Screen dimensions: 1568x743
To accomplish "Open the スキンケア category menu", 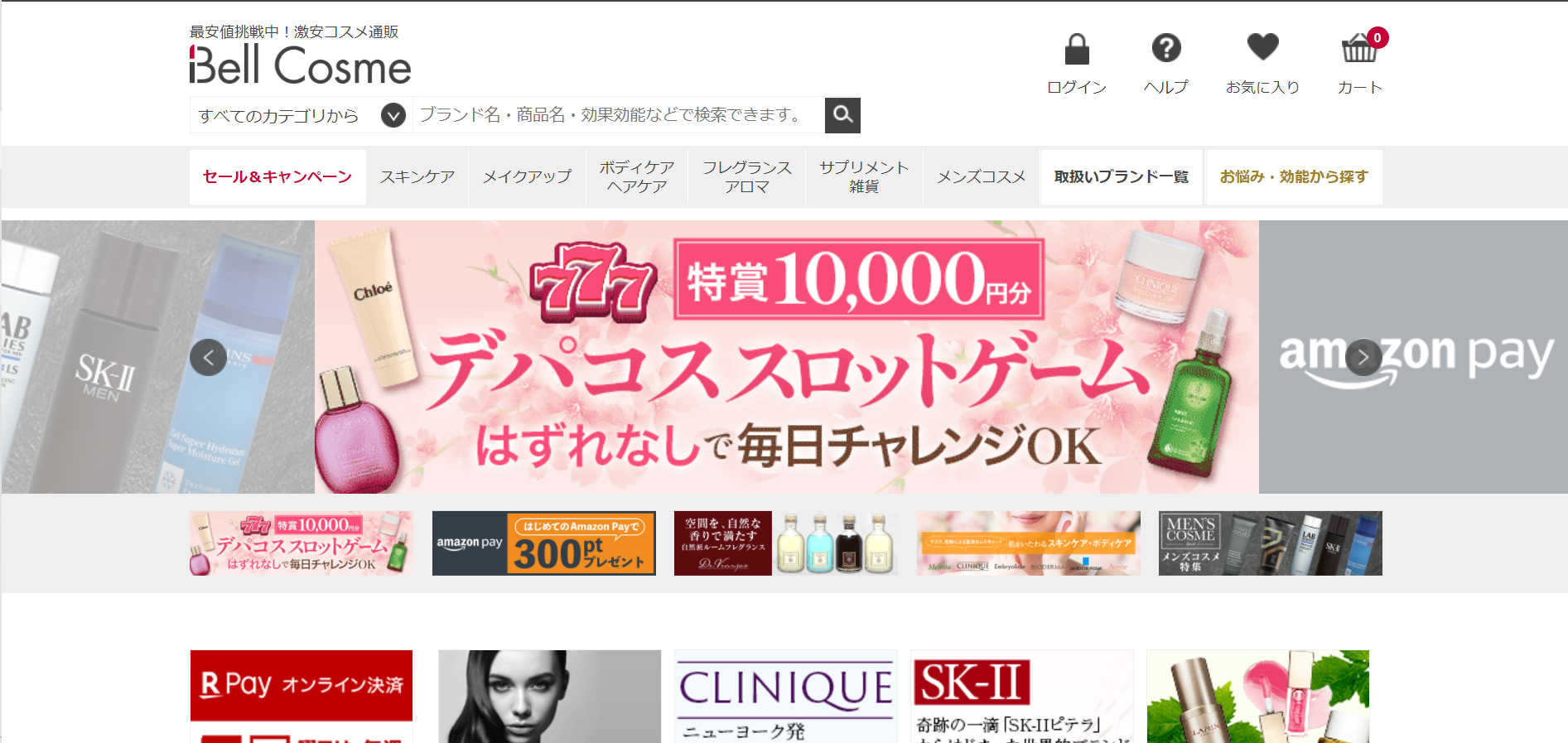I will pyautogui.click(x=417, y=177).
